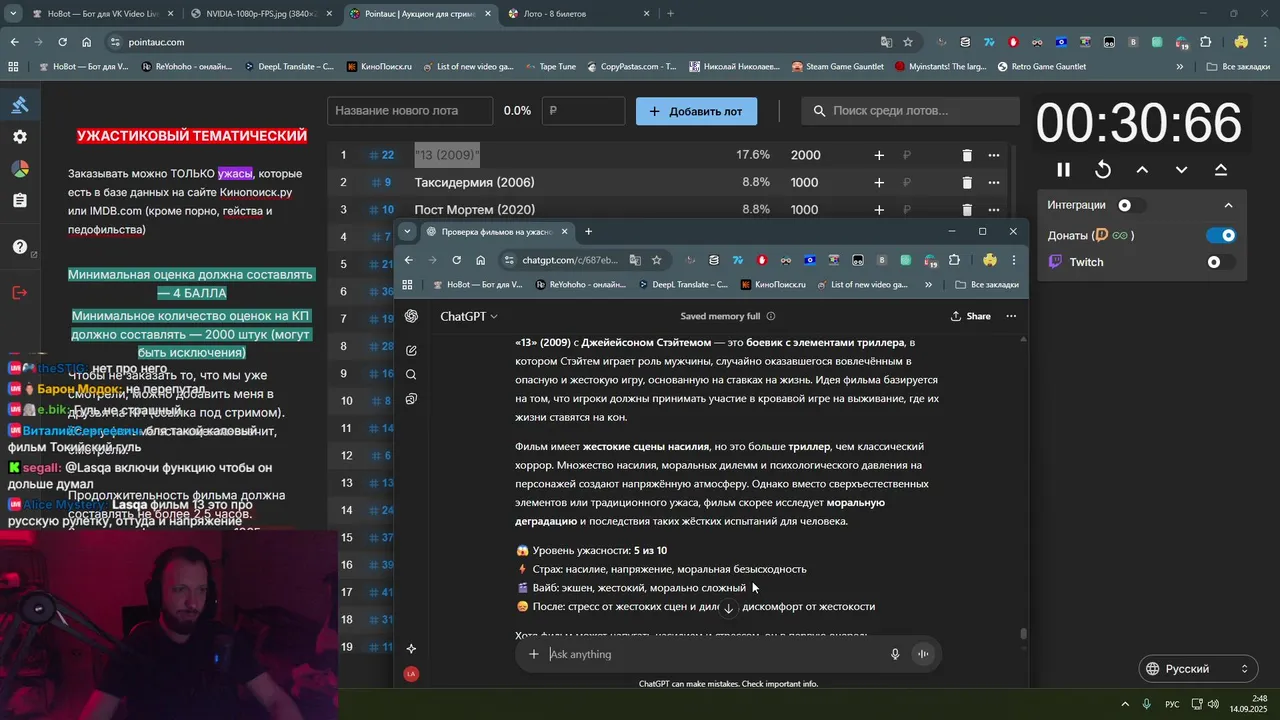Screen dimensions: 1280x720
Task: Add amount to Таксидермия (2006) lot
Action: [879, 183]
